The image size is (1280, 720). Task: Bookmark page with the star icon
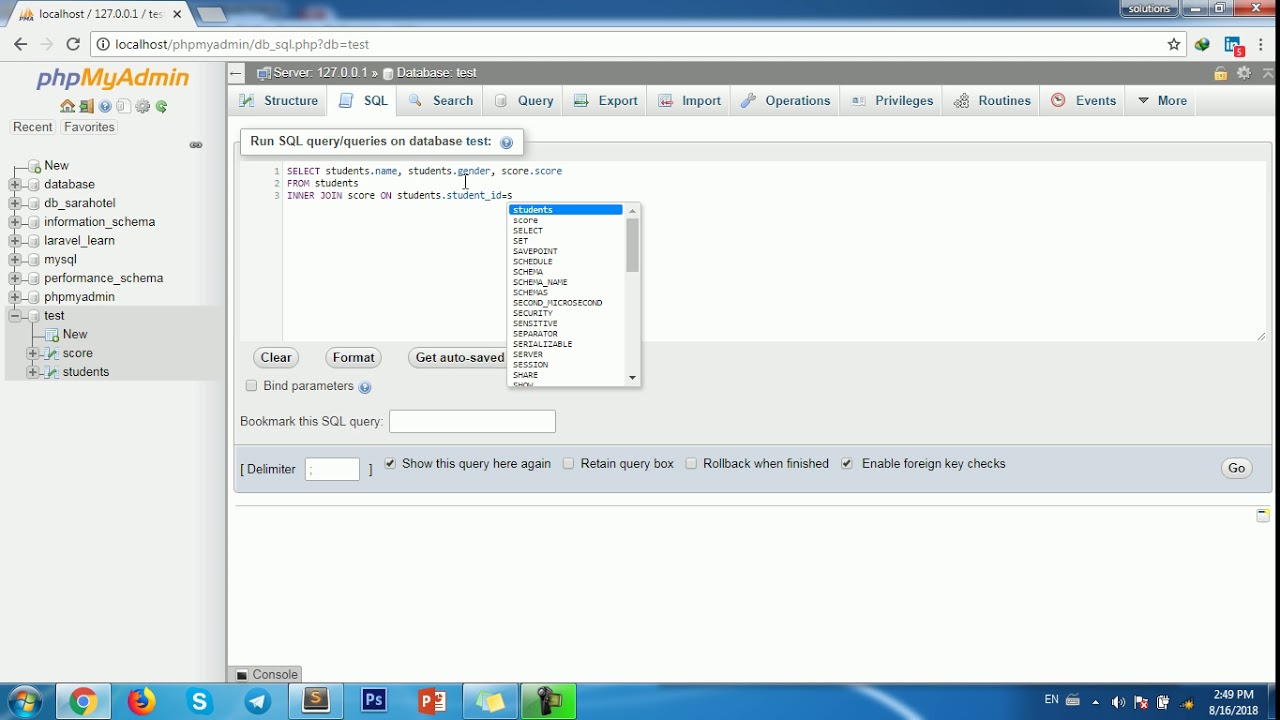coord(1174,44)
